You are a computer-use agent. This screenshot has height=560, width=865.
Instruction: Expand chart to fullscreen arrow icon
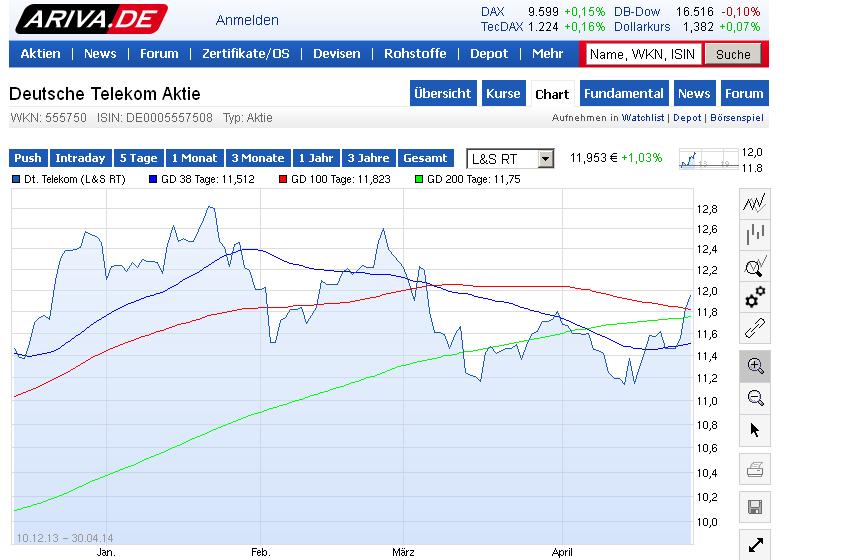click(x=755, y=546)
